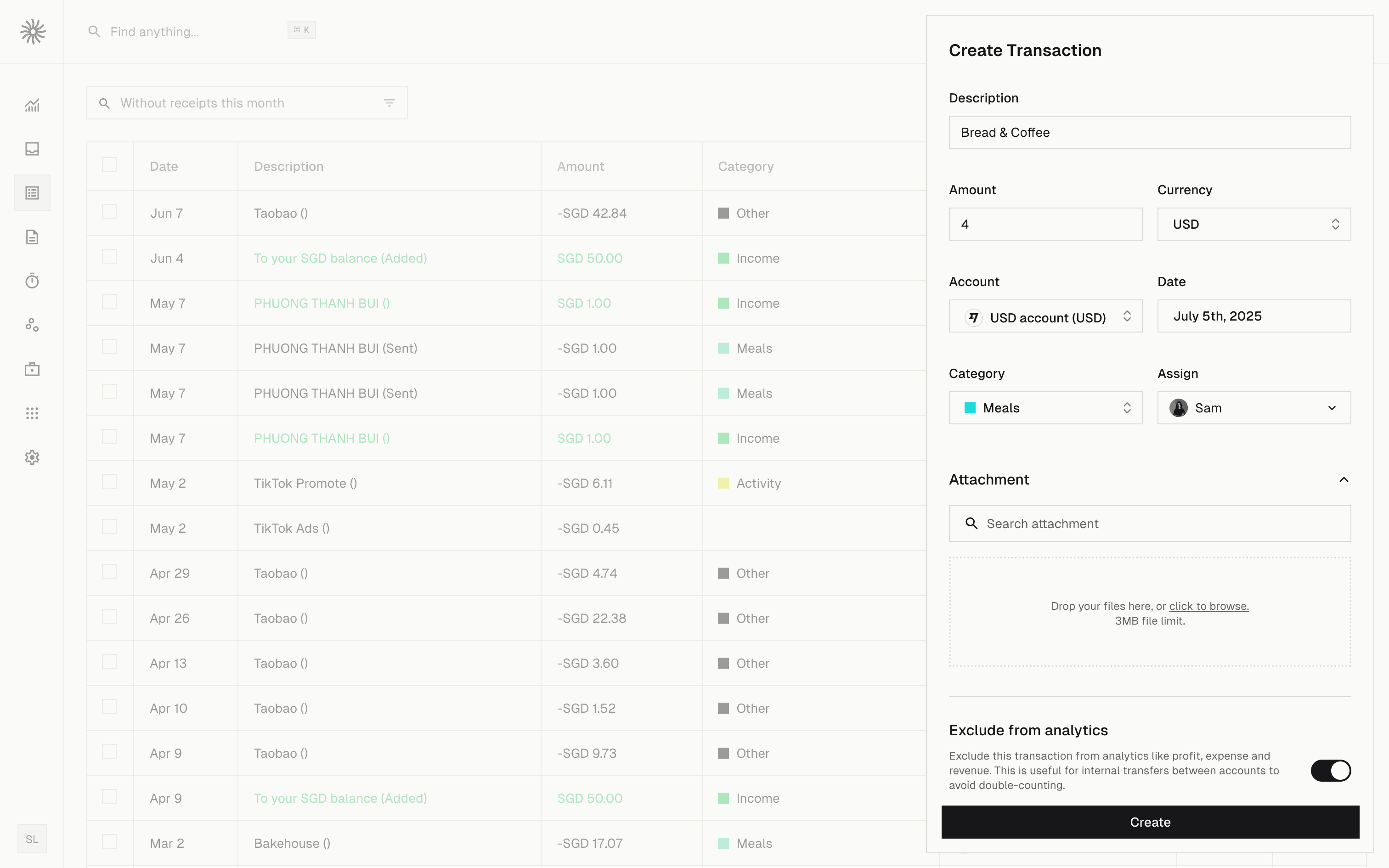Open the invoices document icon in sidebar
1389x868 pixels.
[x=32, y=237]
